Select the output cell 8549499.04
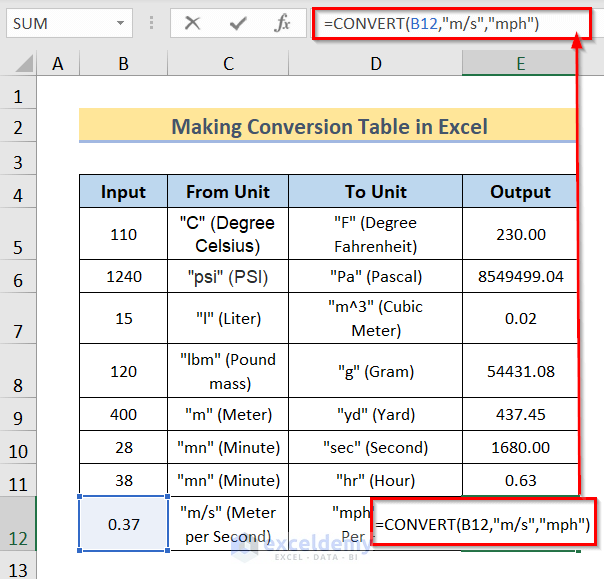 pyautogui.click(x=520, y=277)
